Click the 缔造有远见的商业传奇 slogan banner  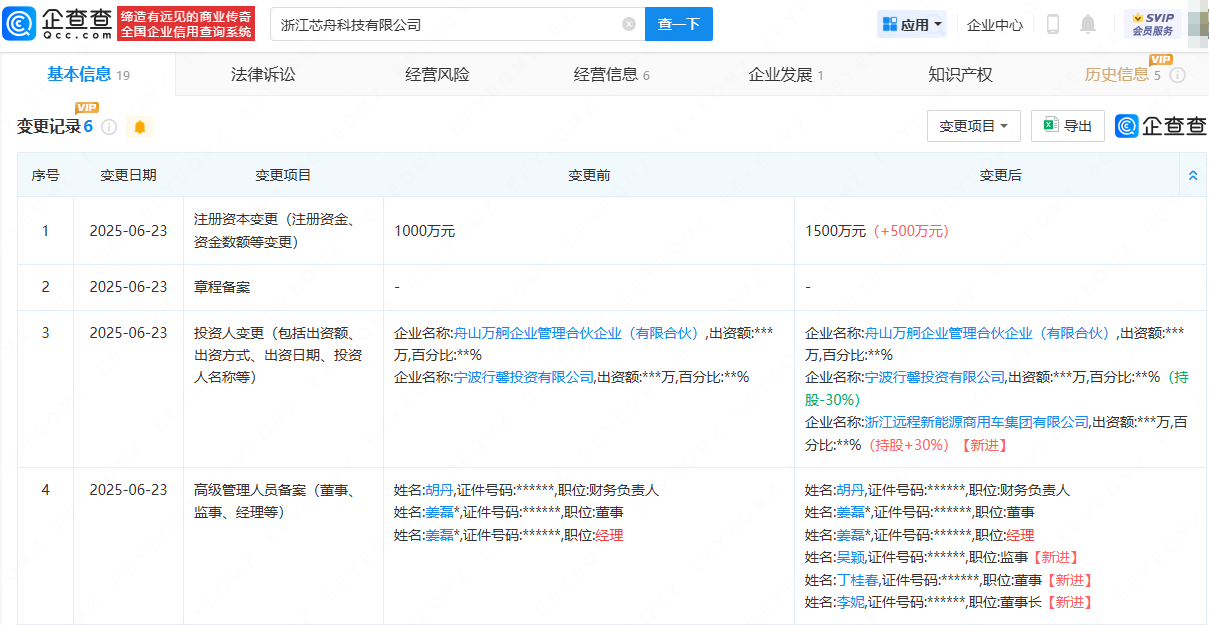[186, 23]
